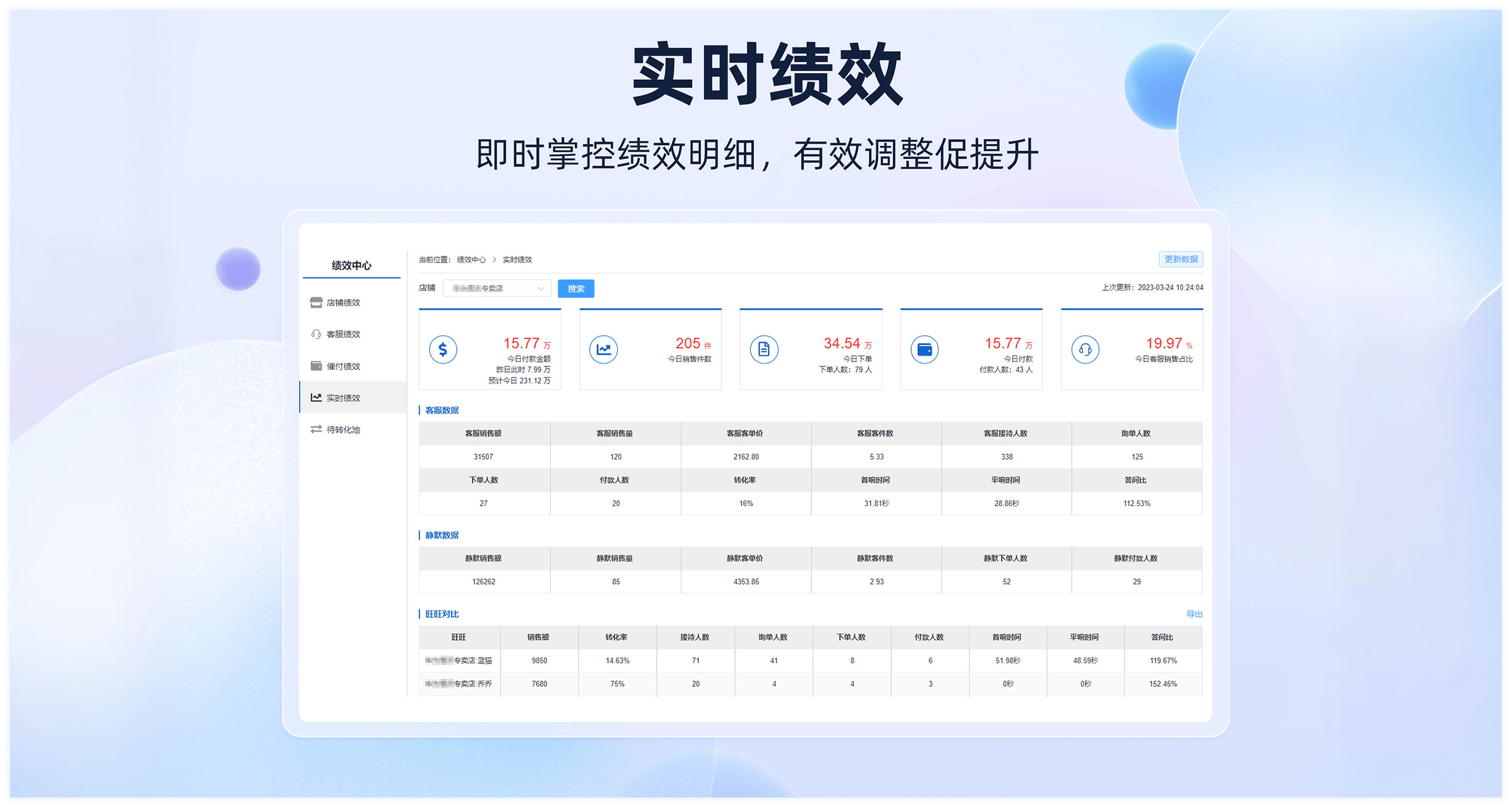Click the 126262 静默销售额 cell

[x=484, y=581]
